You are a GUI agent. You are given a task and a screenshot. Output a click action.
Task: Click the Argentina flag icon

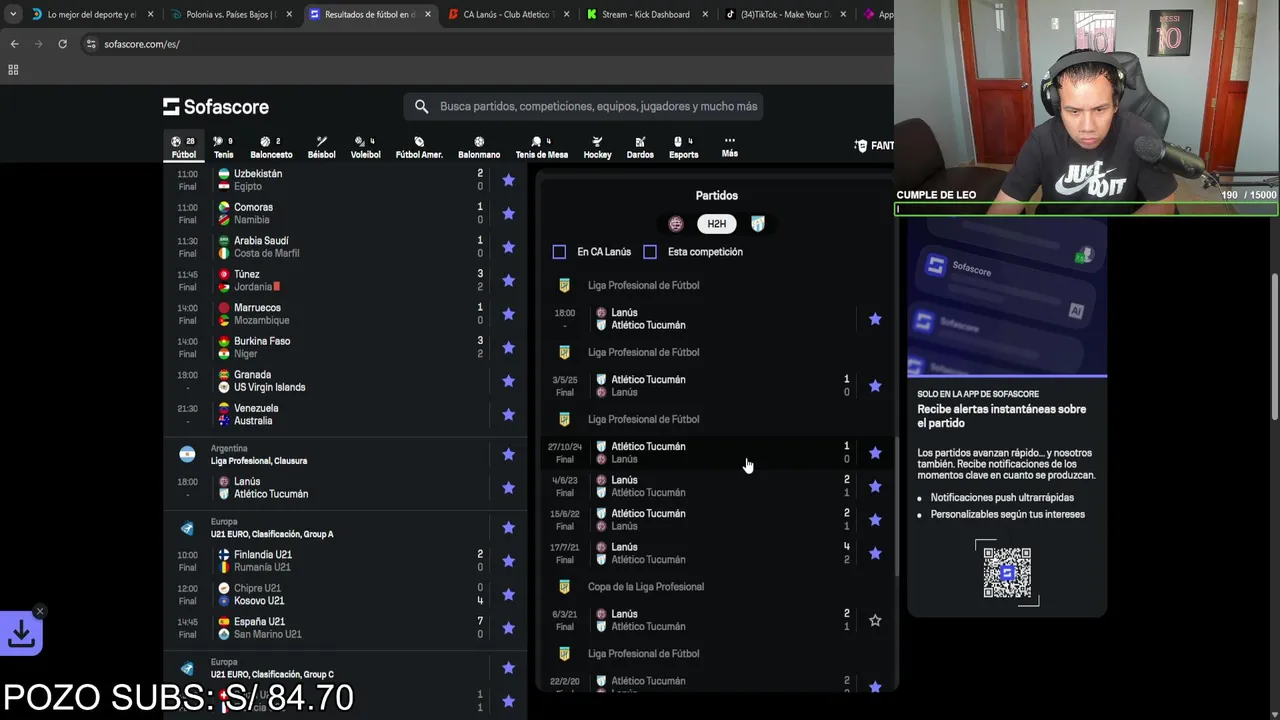pos(187,454)
